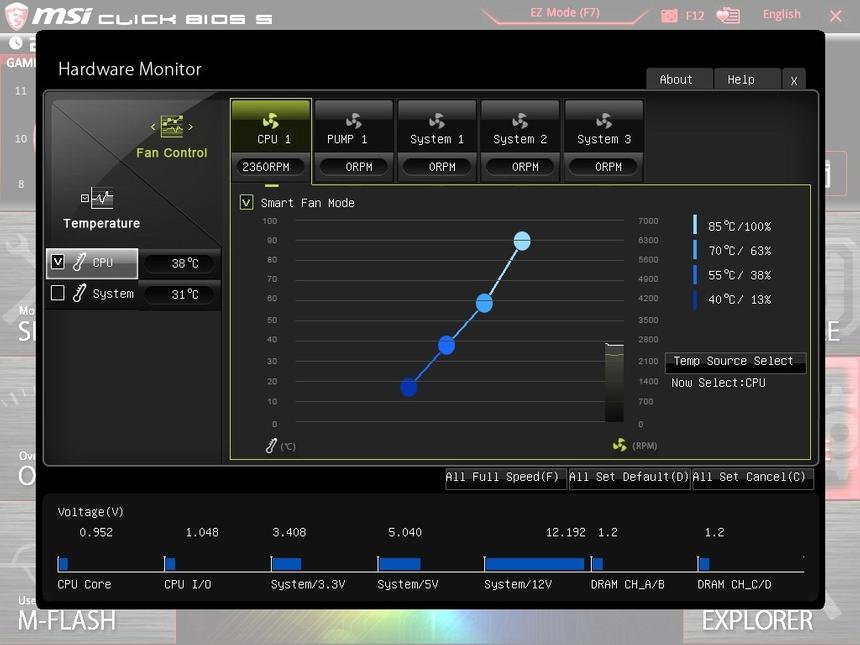The width and height of the screenshot is (860, 645).
Task: Click the 85°C fan curve point
Action: pos(522,241)
